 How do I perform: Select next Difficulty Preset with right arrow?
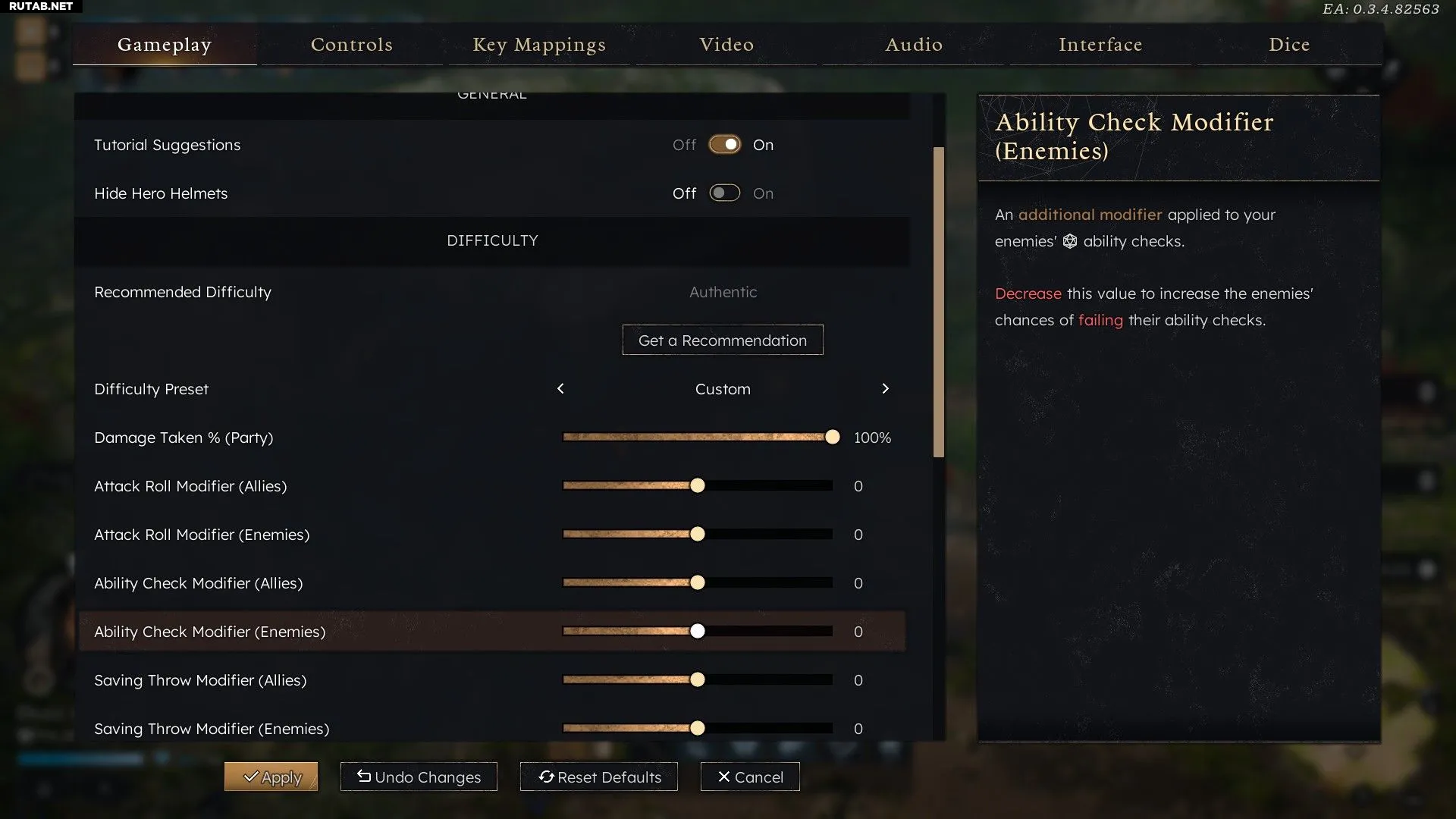coord(885,388)
